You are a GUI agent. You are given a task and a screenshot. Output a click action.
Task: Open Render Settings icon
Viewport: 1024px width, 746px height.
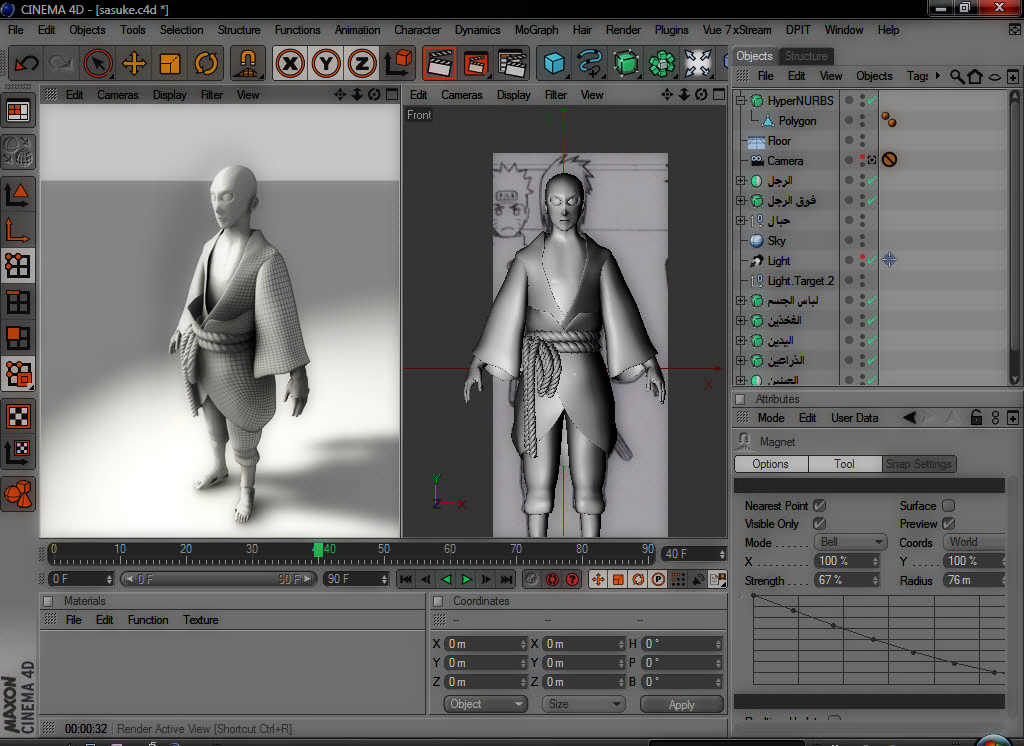513,63
